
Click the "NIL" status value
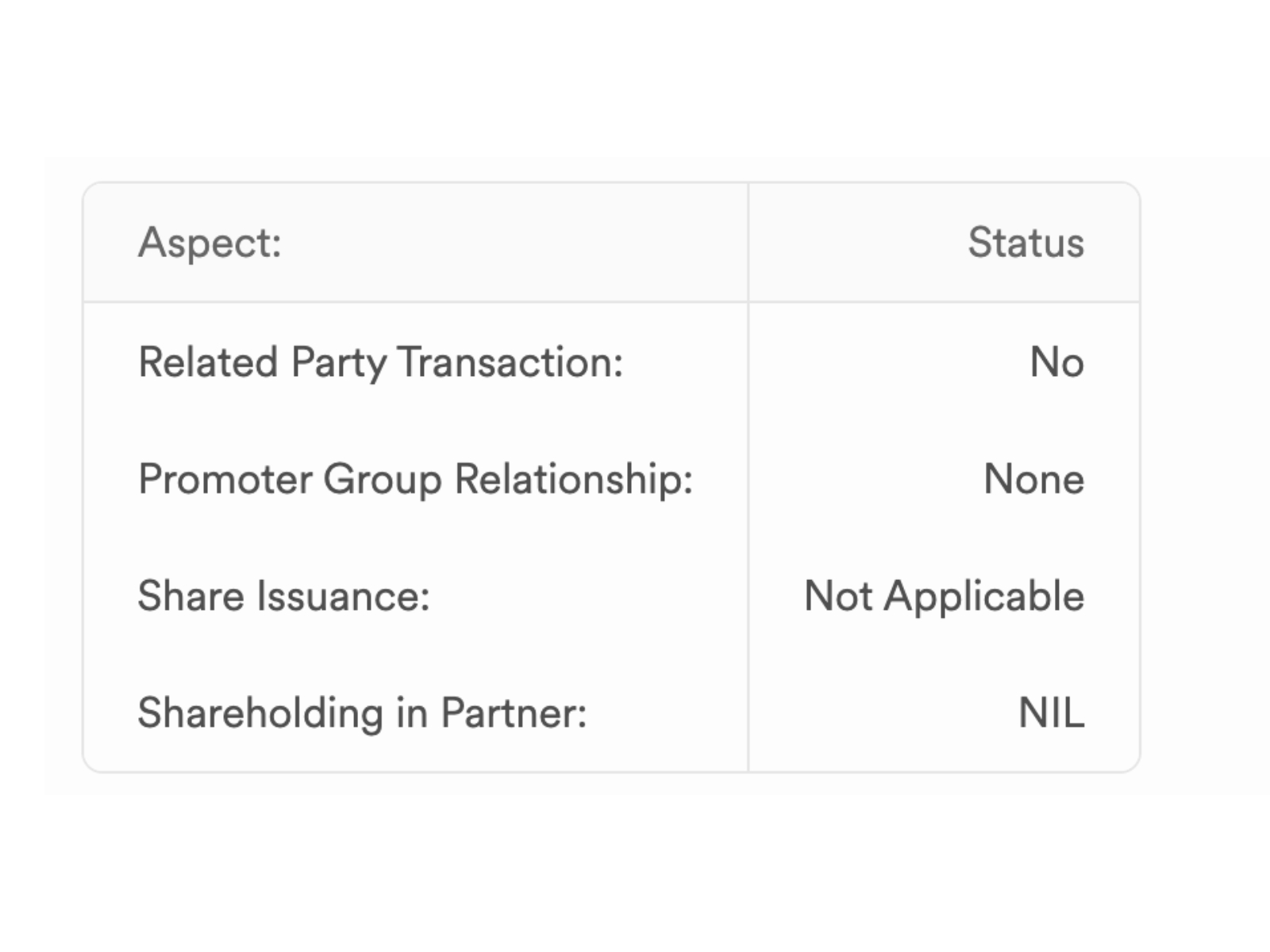1051,712
